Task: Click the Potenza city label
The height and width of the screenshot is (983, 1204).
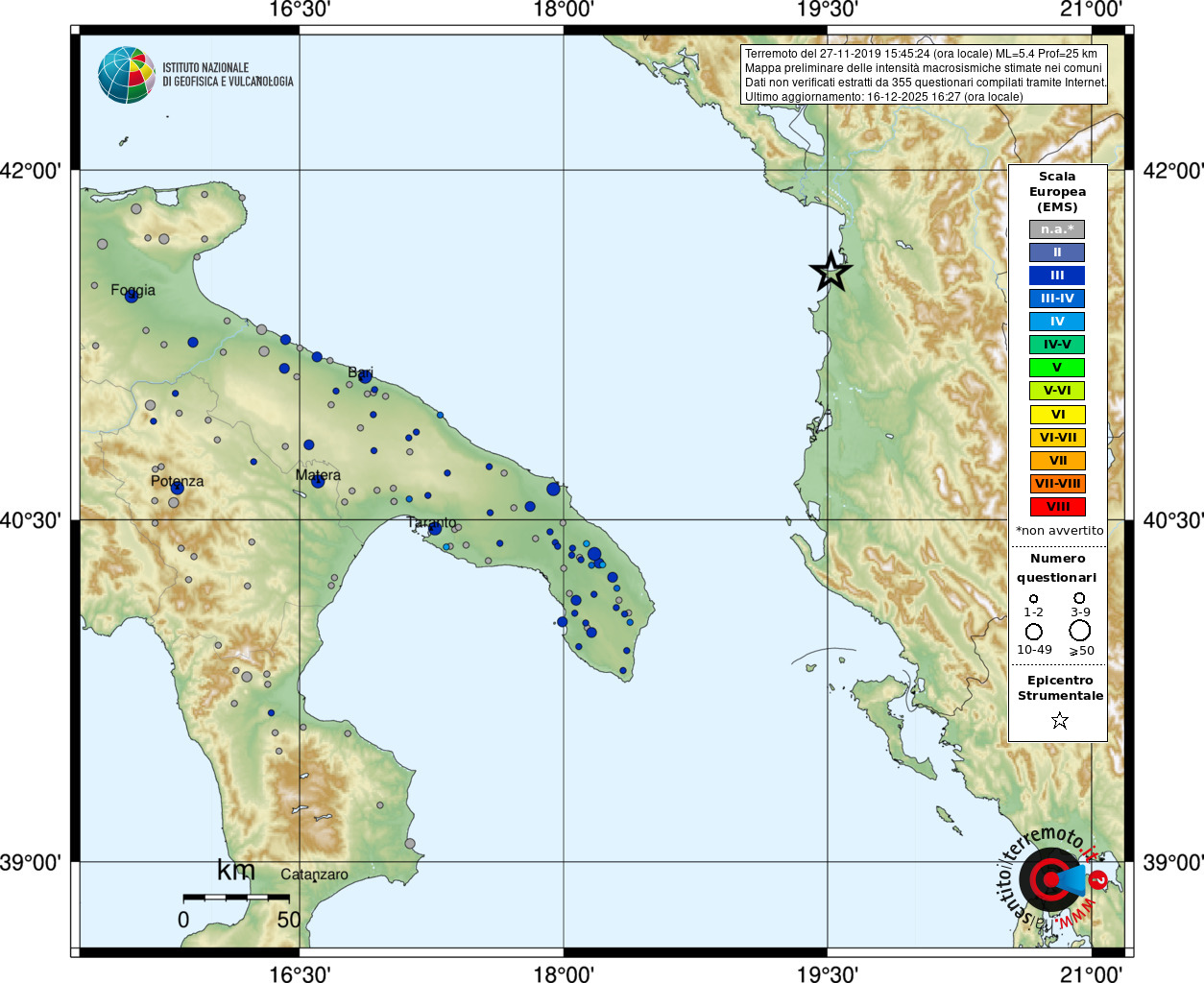Action: click(x=177, y=481)
